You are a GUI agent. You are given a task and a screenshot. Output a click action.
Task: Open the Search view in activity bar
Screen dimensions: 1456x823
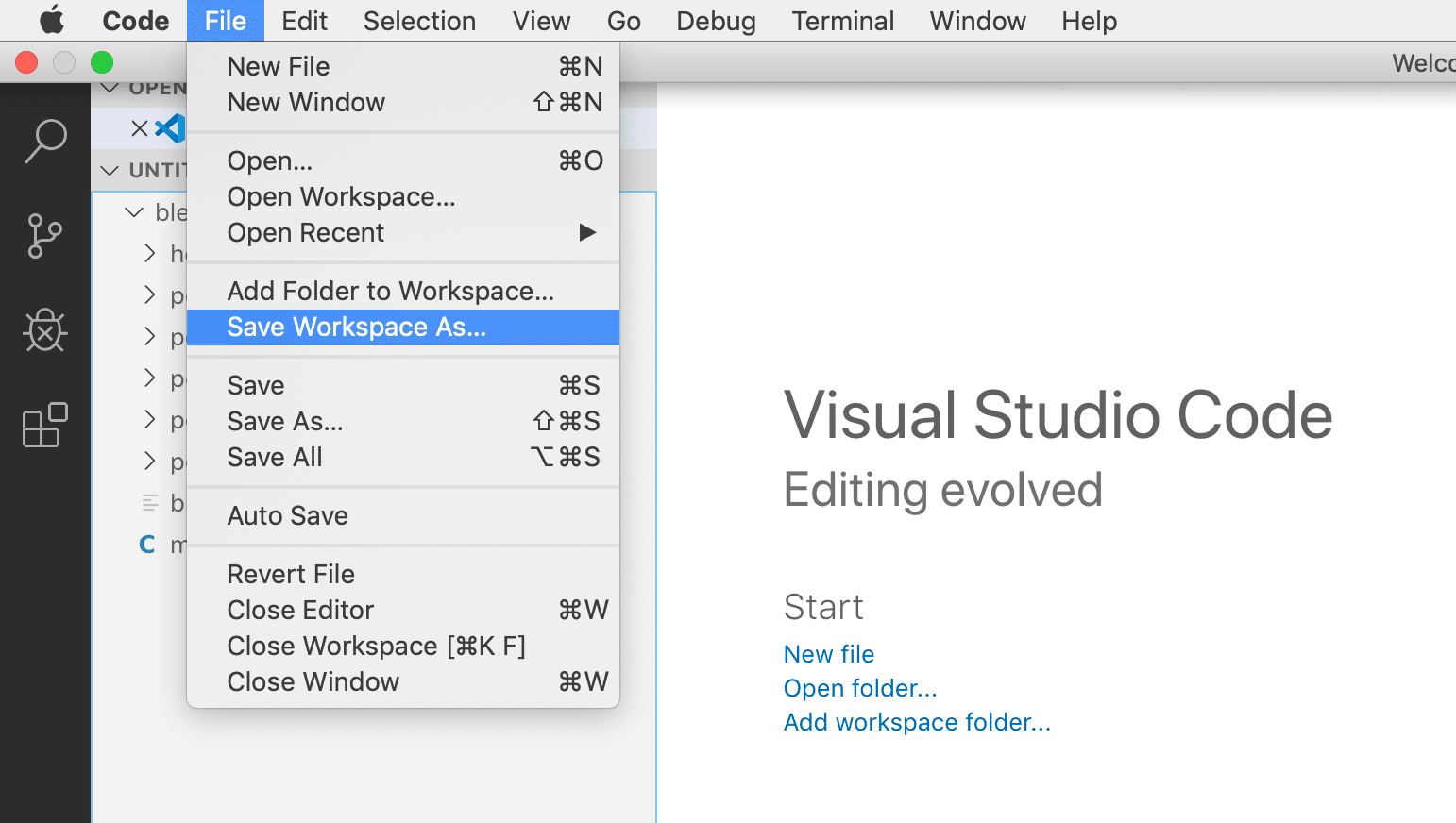(x=45, y=142)
